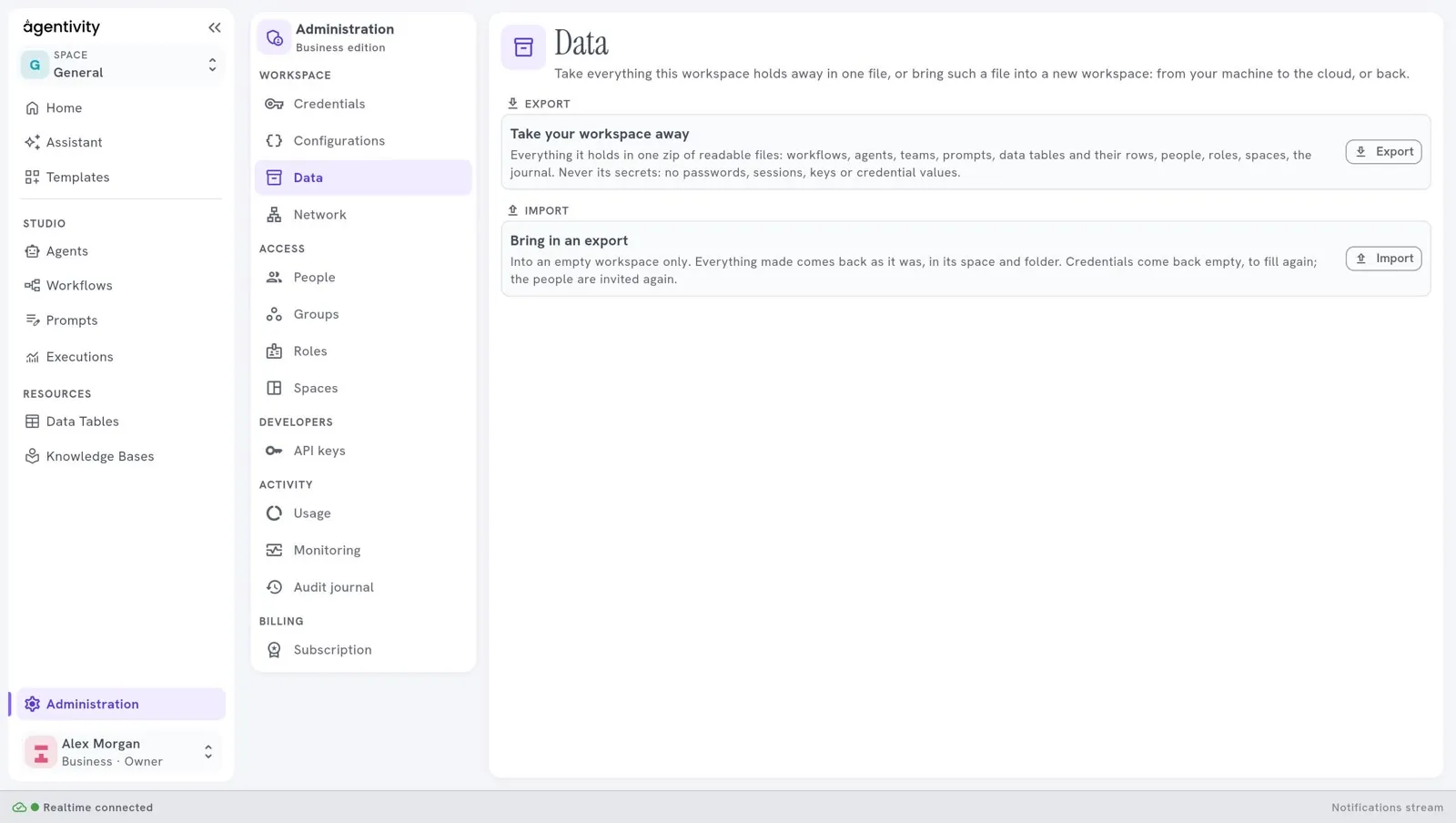Screen dimensions: 1456x823
Task: Select Data in the Workspace section
Action: (363, 178)
